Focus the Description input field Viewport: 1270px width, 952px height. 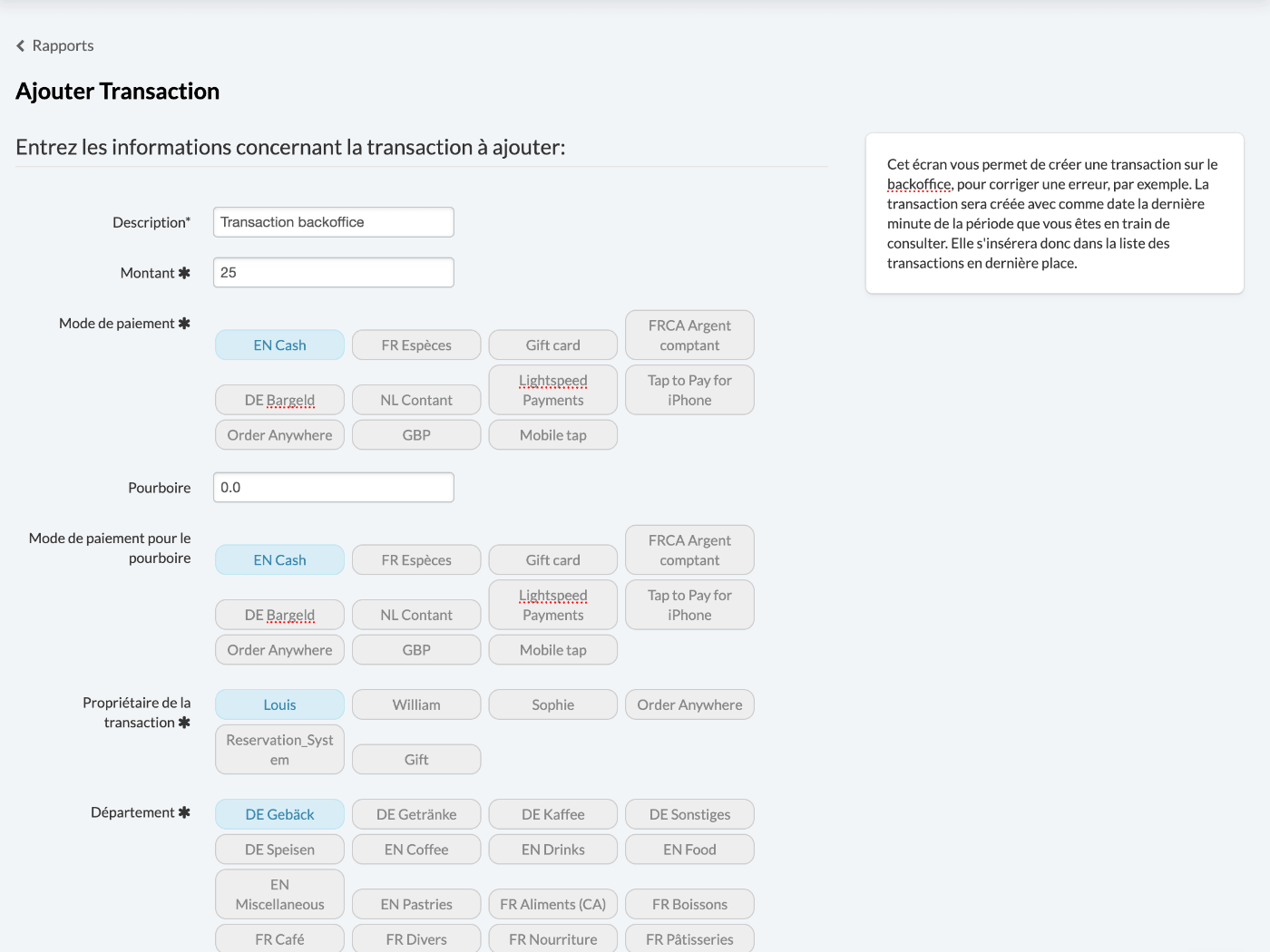[x=334, y=222]
